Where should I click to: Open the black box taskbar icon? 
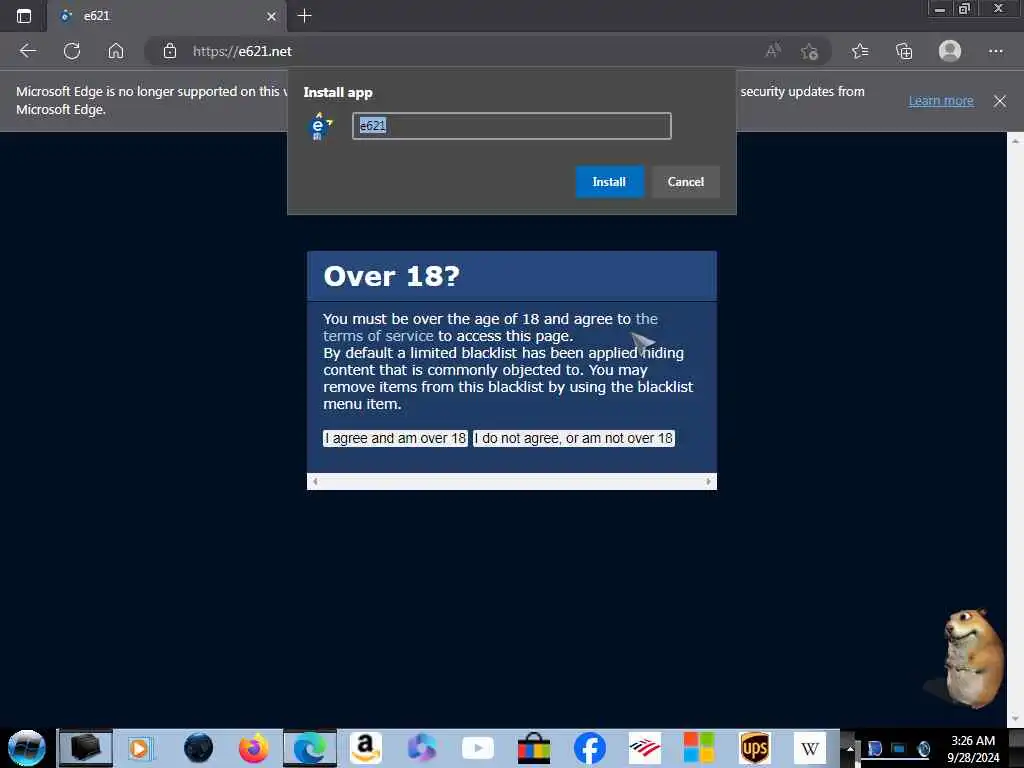click(x=85, y=748)
